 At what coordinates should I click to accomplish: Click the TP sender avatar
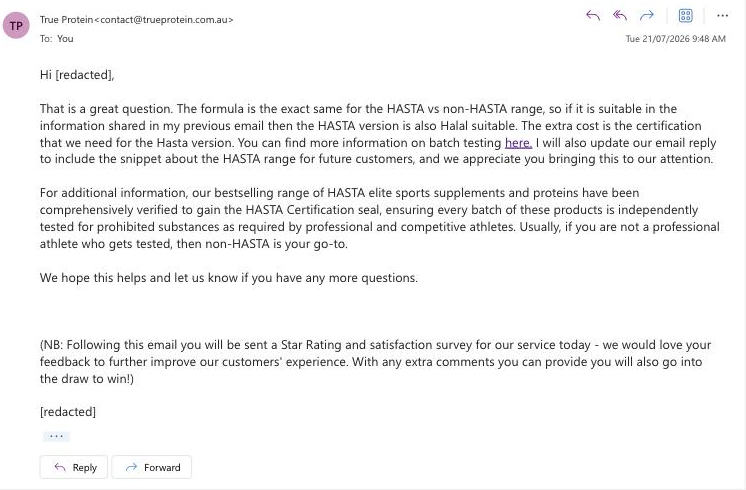click(16, 25)
